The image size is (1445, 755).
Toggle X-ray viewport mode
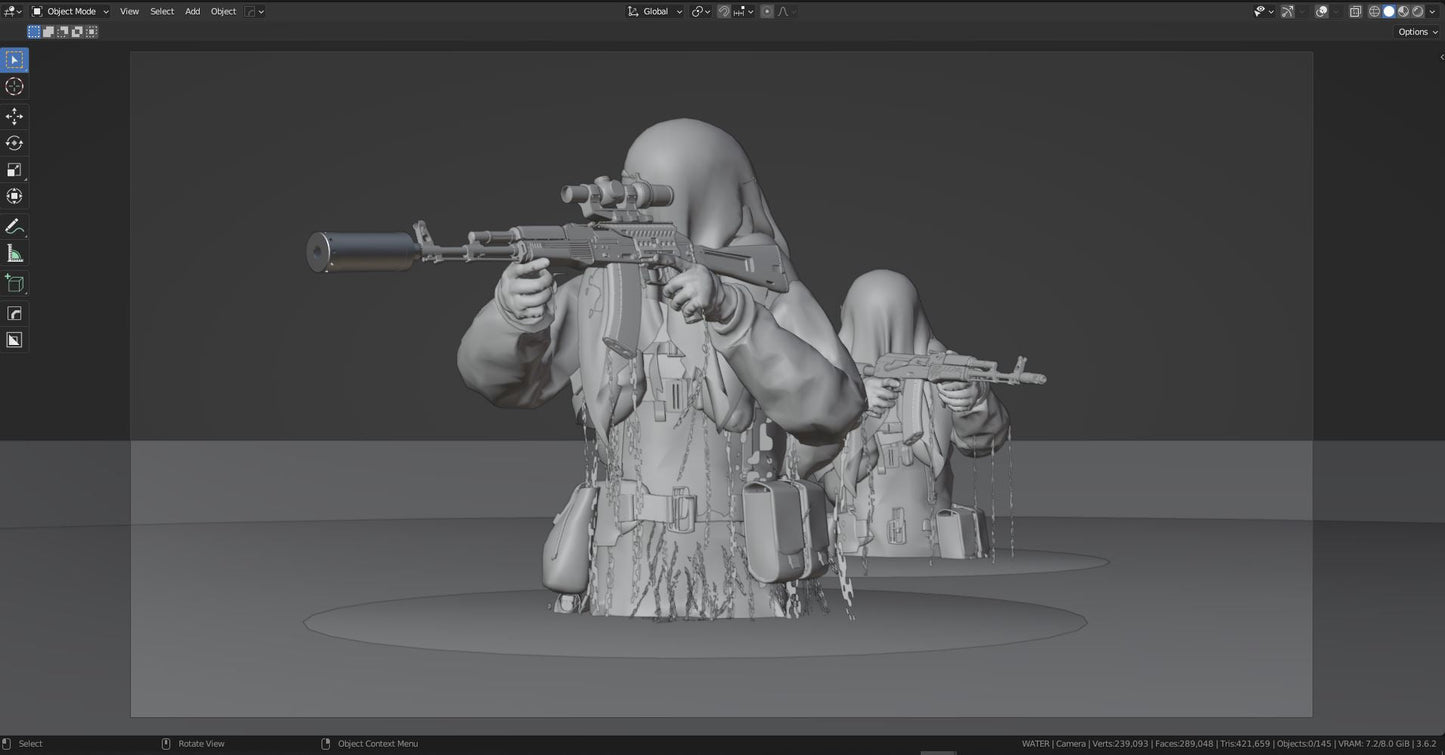pyautogui.click(x=1356, y=11)
